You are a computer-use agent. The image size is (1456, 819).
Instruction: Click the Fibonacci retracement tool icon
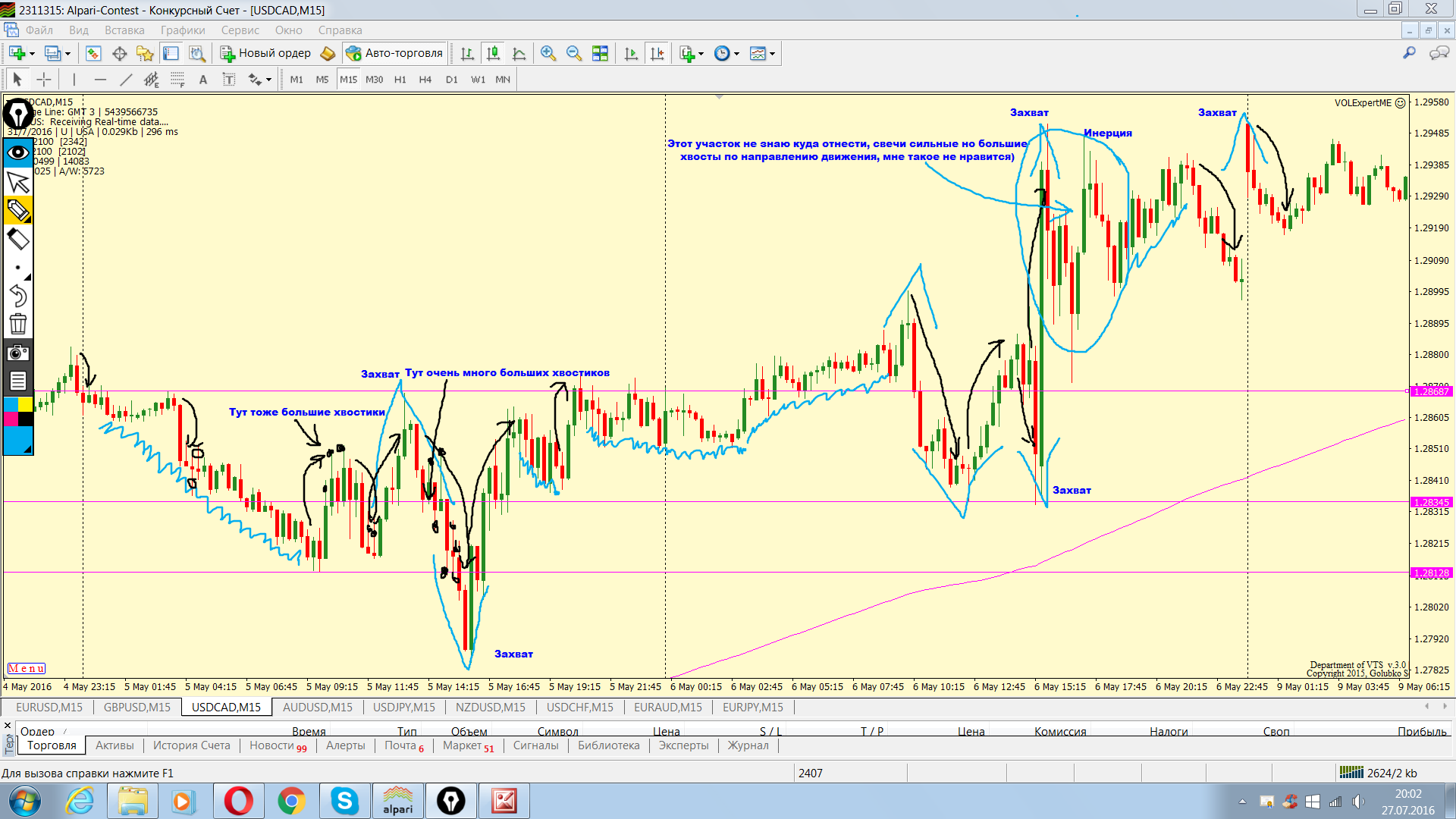pyautogui.click(x=177, y=80)
